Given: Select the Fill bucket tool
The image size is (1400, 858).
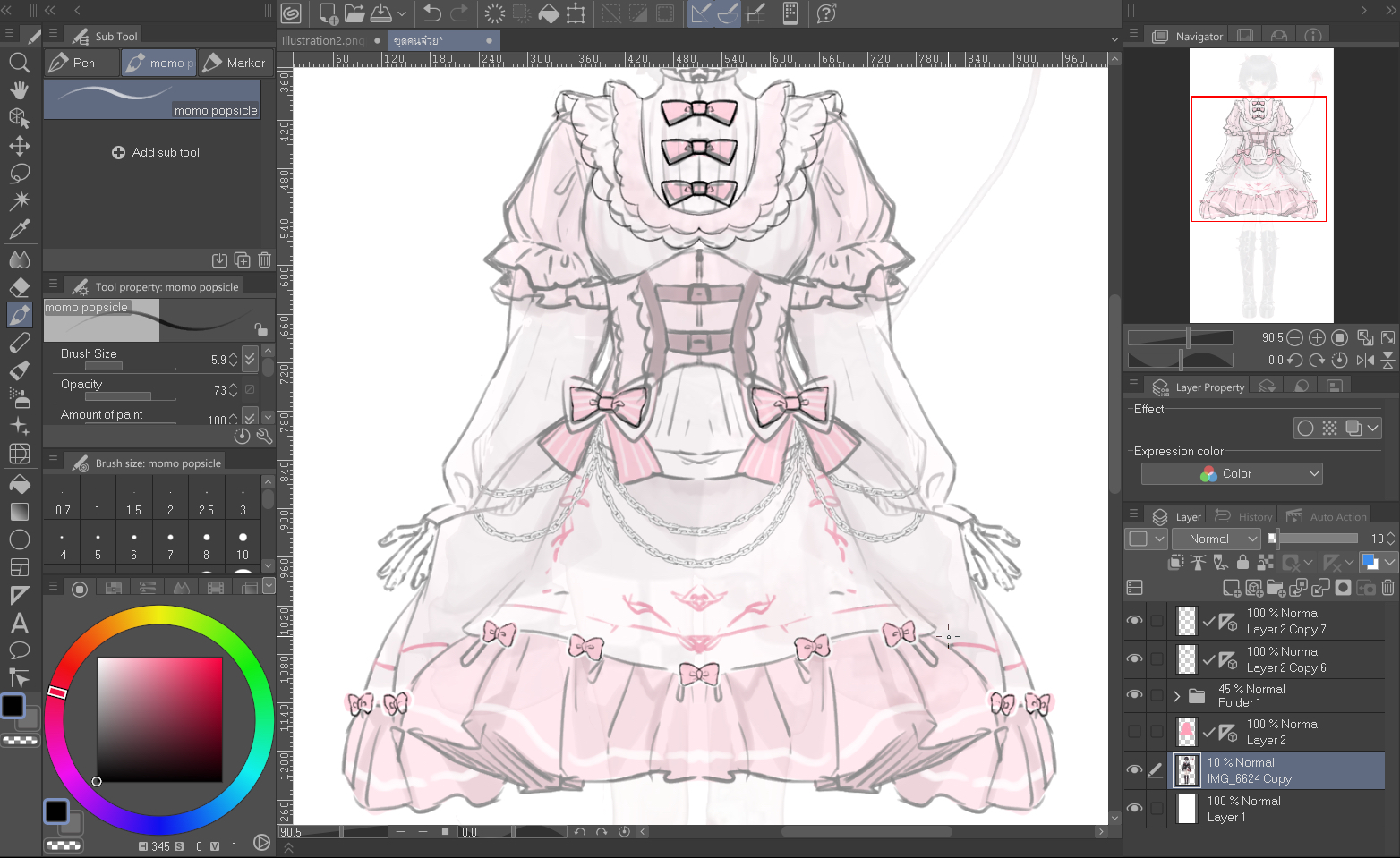Looking at the screenshot, I should 19,484.
